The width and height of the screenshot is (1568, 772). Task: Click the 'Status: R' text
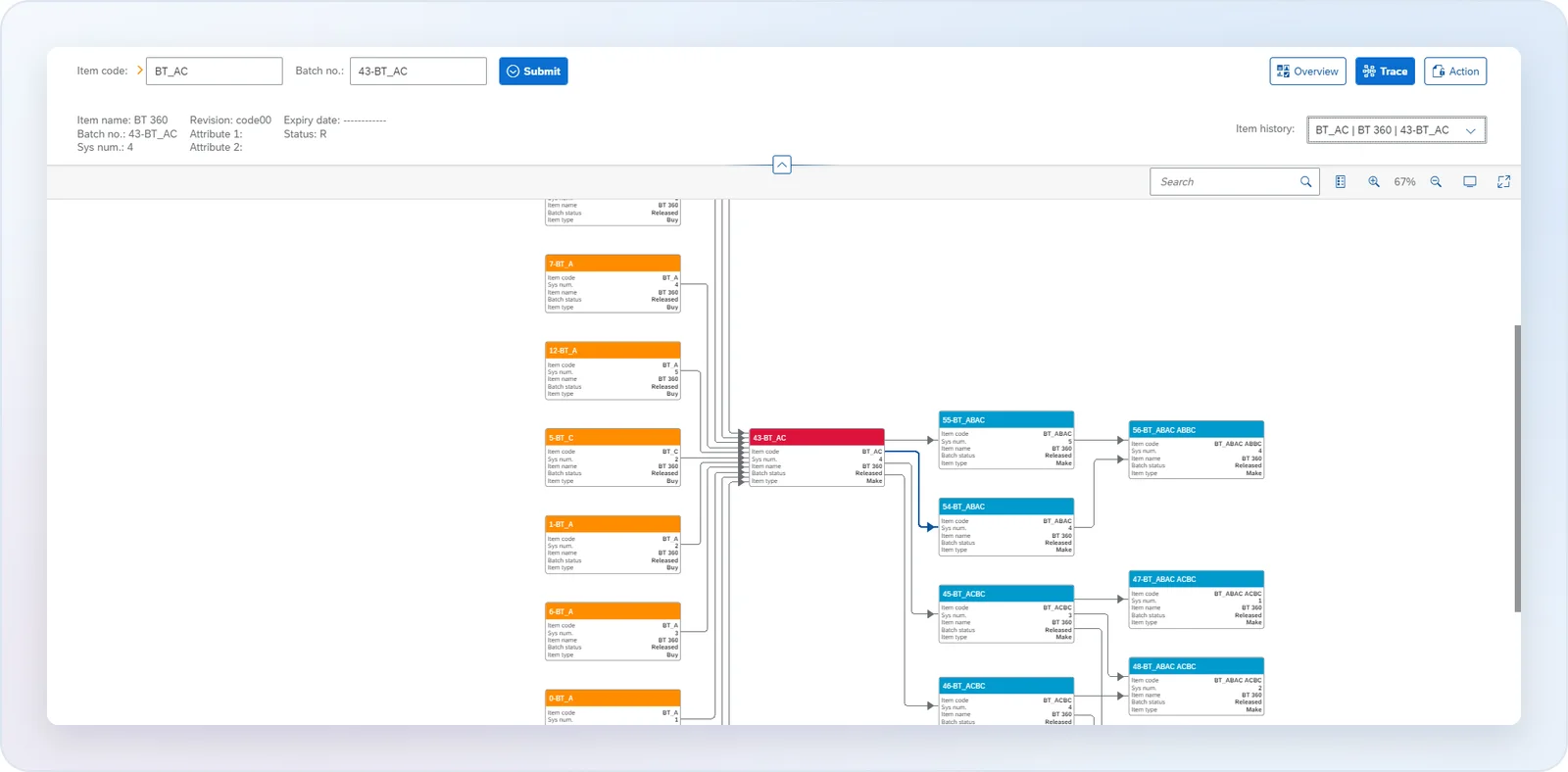click(x=305, y=134)
